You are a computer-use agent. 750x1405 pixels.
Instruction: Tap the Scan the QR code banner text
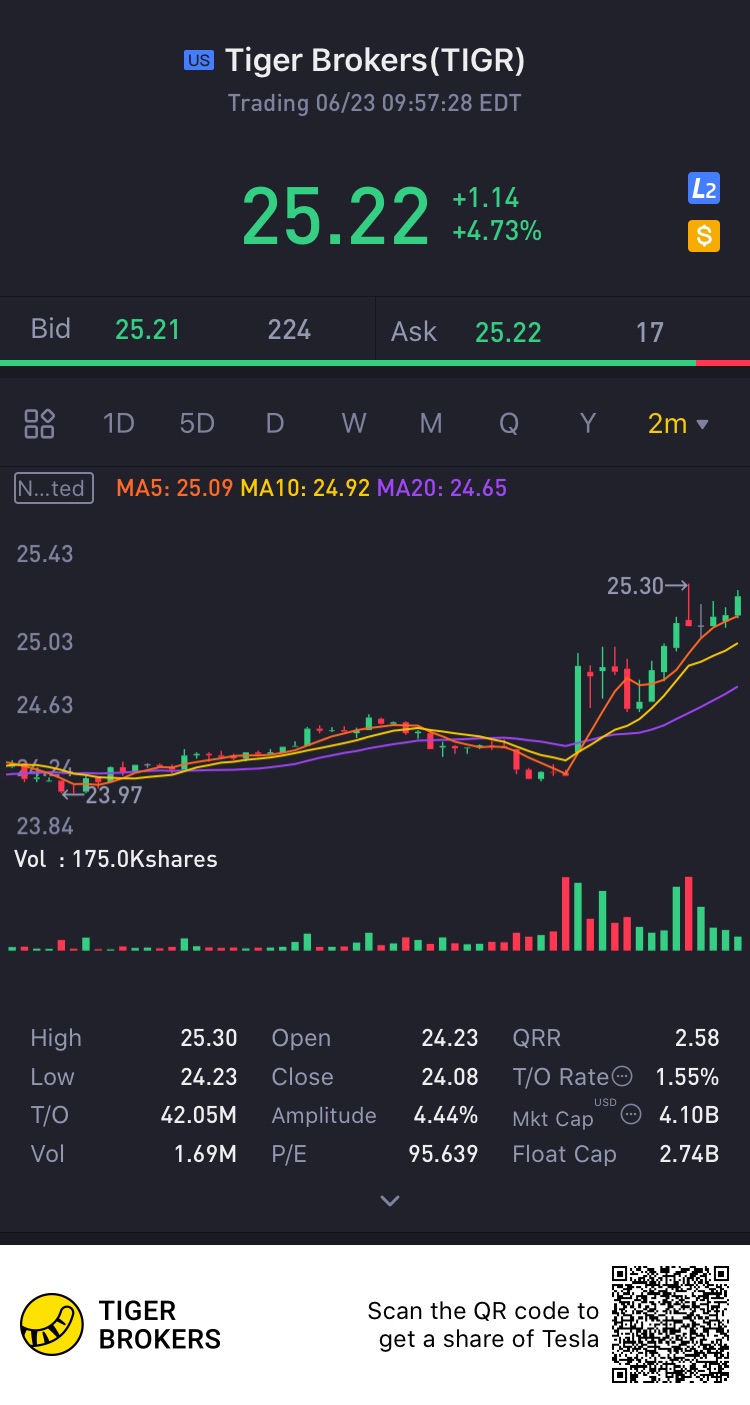tap(483, 1325)
